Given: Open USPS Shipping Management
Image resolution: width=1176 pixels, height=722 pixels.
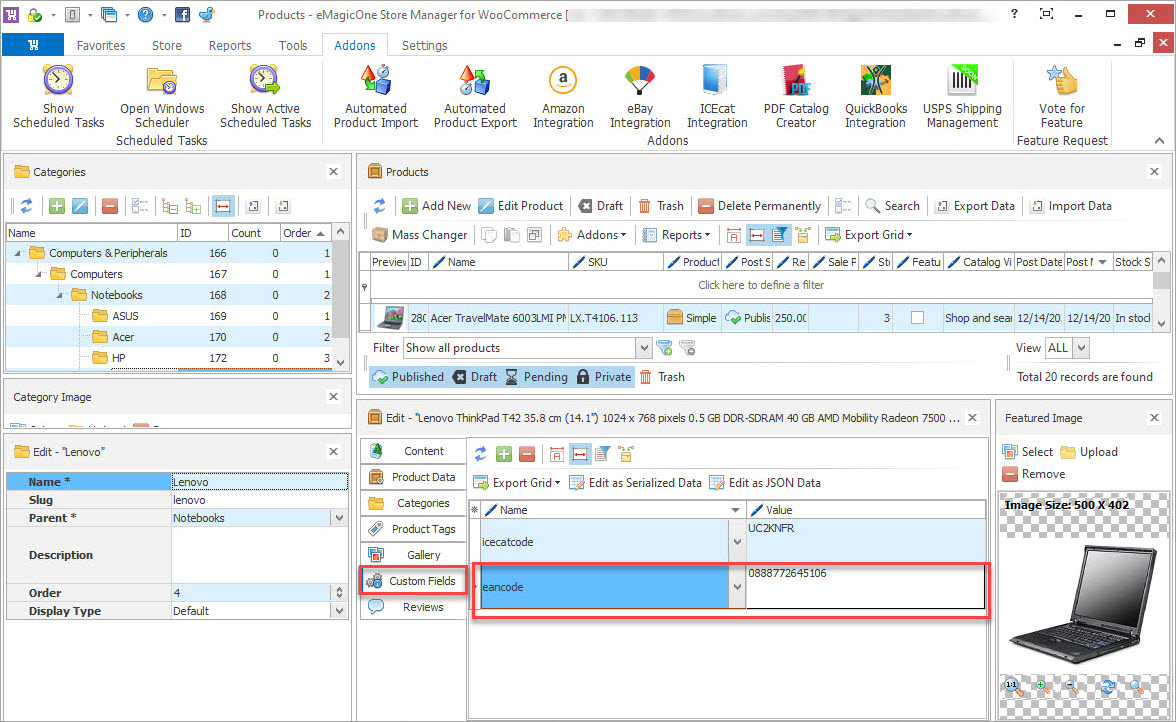Looking at the screenshot, I should click(962, 96).
